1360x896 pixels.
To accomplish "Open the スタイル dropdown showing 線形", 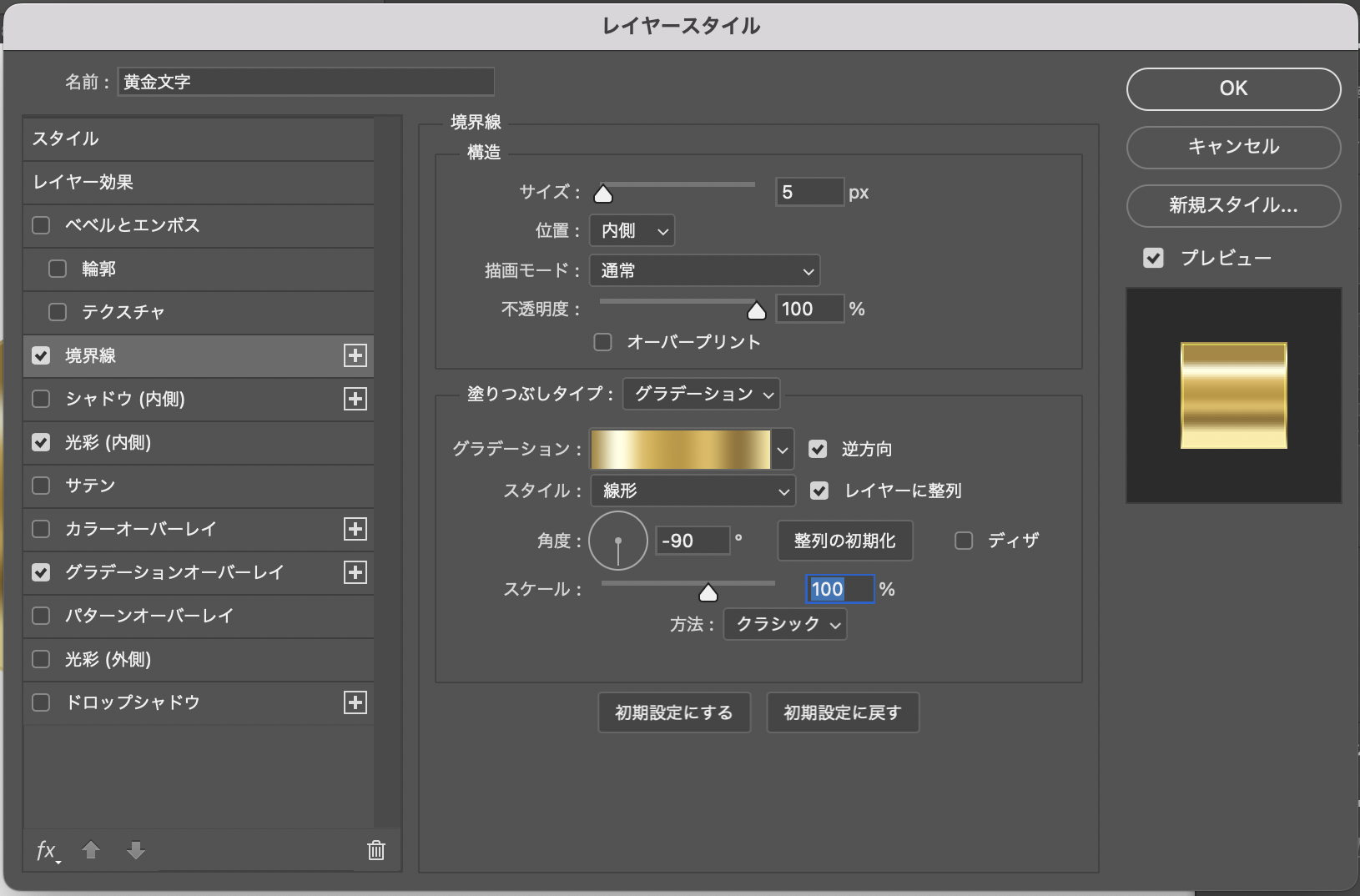I will point(693,491).
